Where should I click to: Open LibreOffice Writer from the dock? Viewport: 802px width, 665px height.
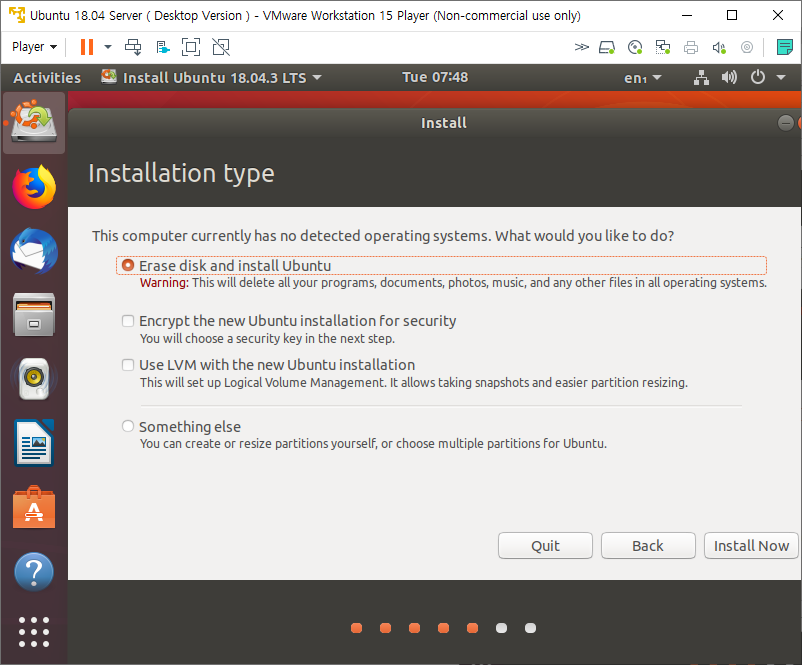click(34, 443)
